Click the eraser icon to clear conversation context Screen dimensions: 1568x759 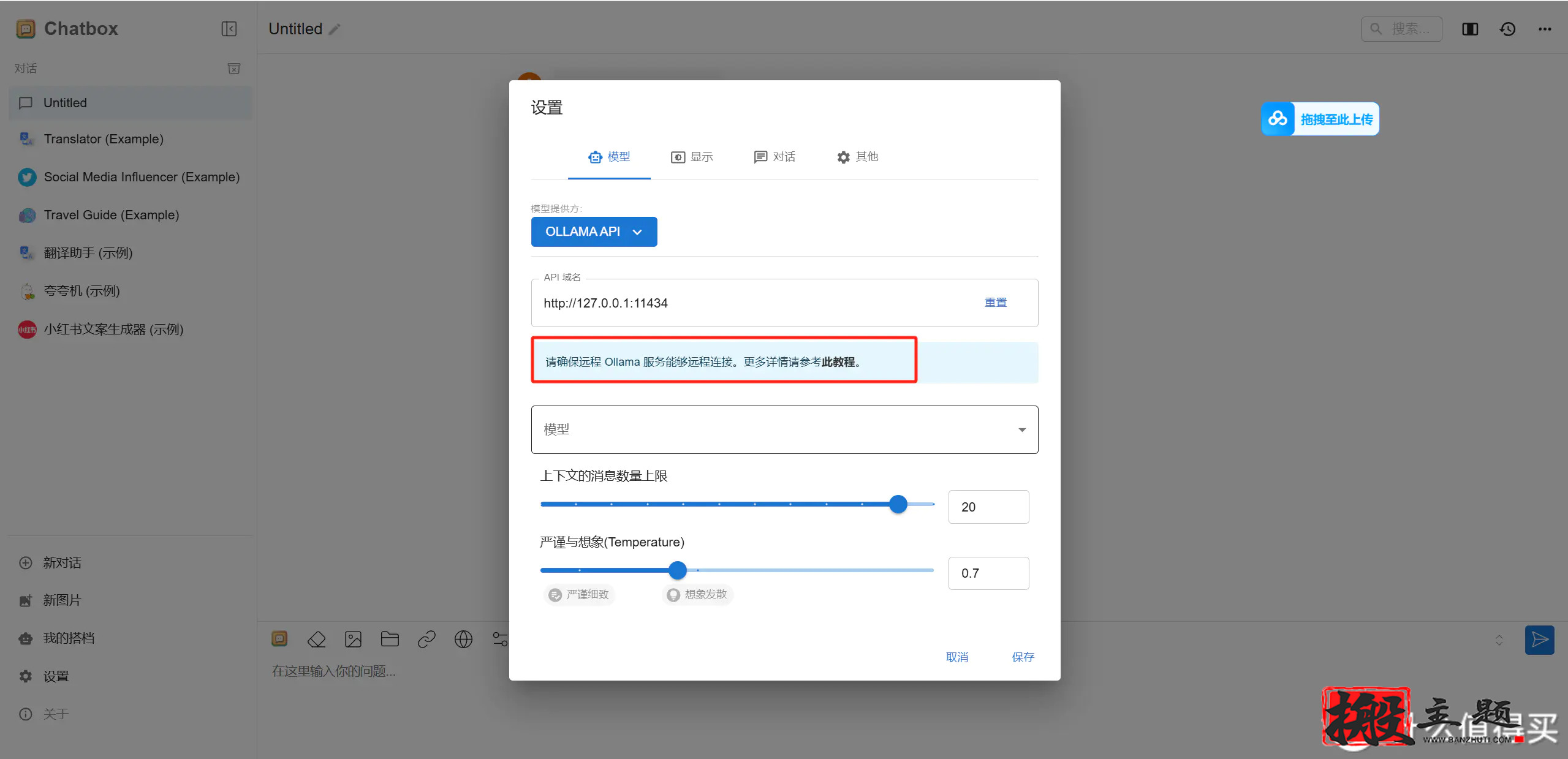click(316, 639)
